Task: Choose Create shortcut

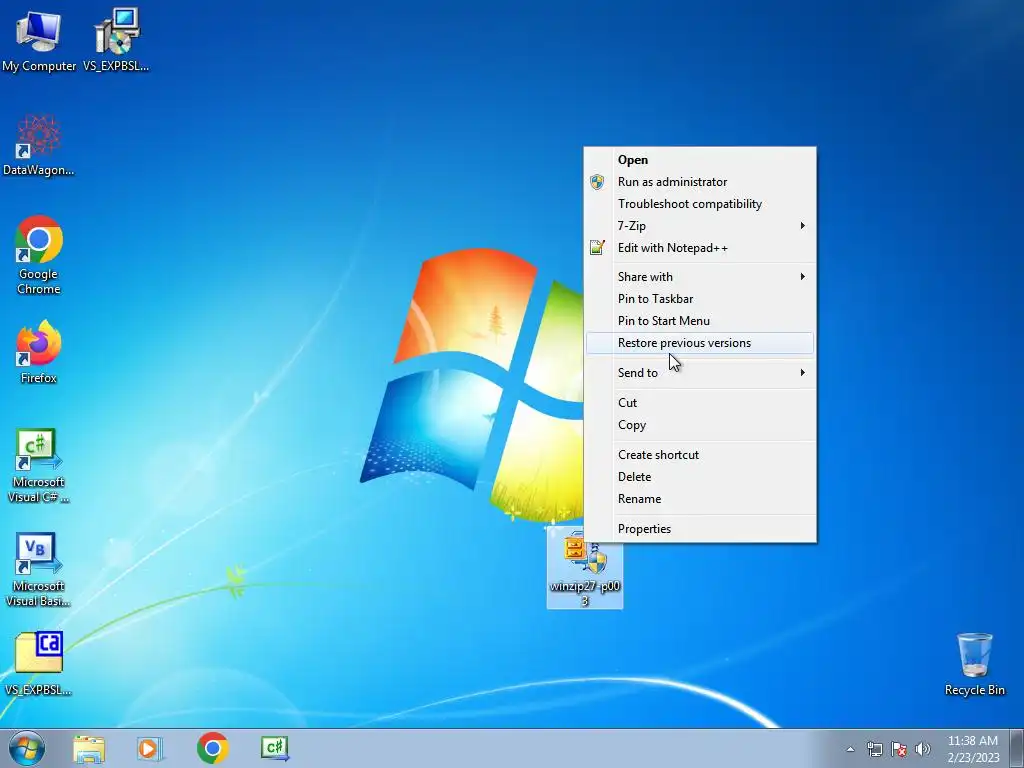Action: click(x=699, y=455)
